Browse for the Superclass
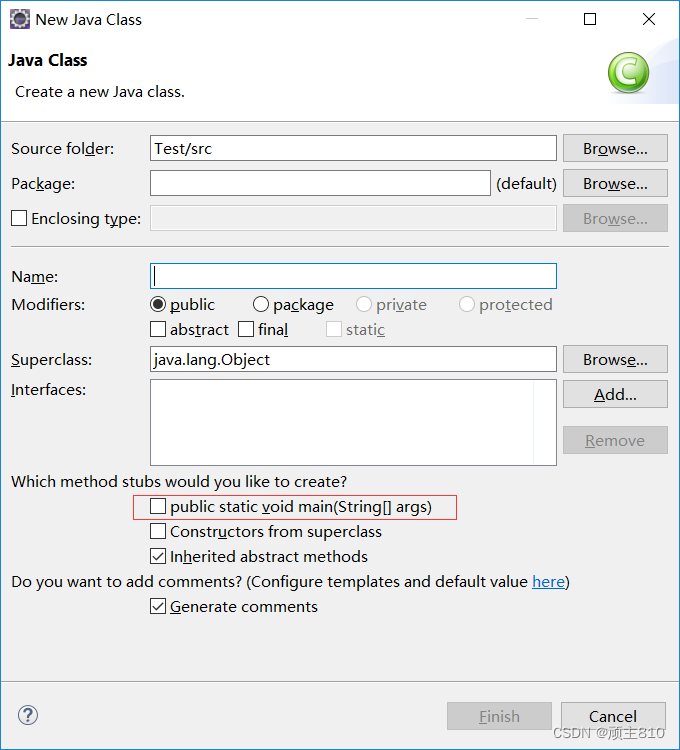Image resolution: width=680 pixels, height=750 pixels. [x=615, y=359]
